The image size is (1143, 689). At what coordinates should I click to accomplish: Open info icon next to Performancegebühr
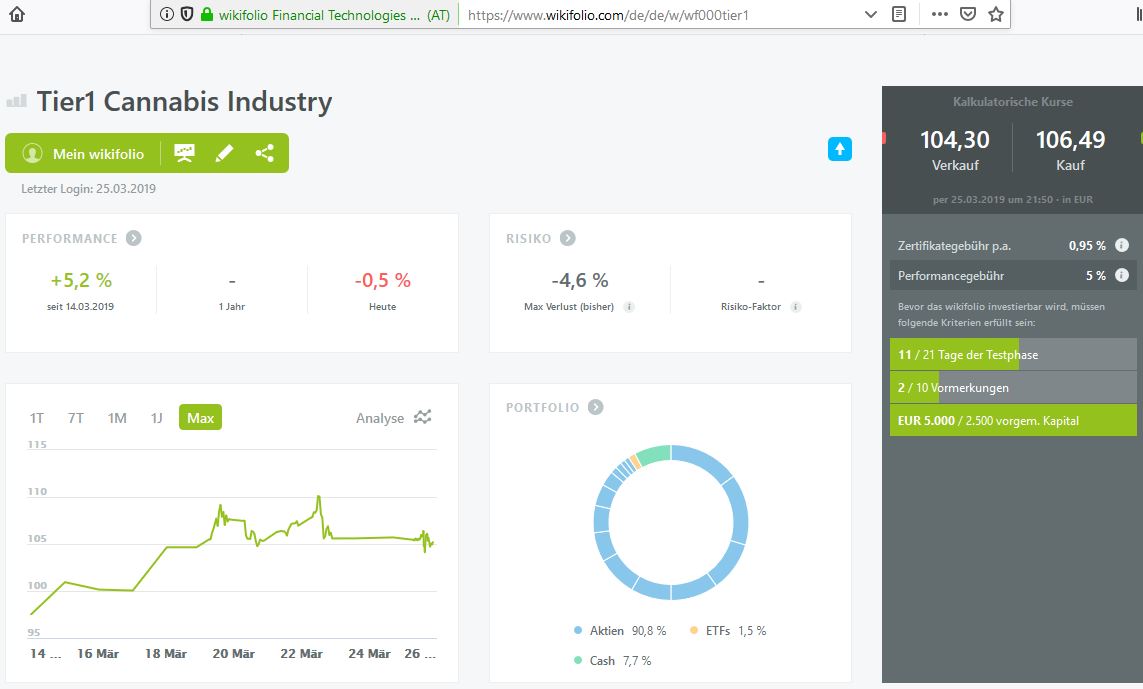(1122, 275)
